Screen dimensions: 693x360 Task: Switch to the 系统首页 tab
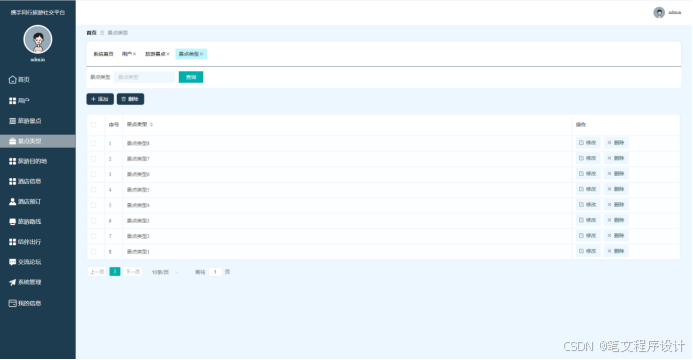(x=103, y=54)
